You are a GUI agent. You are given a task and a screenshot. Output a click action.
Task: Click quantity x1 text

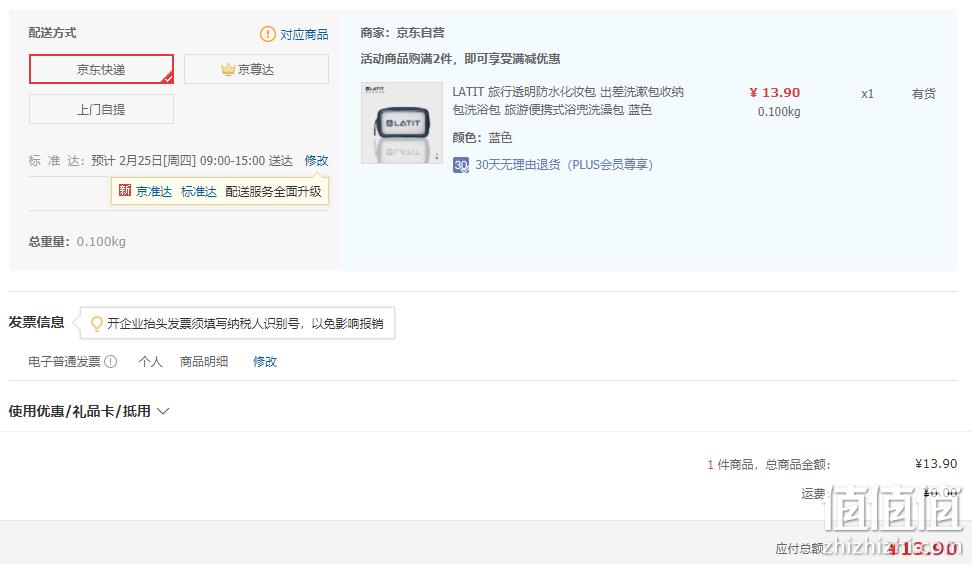point(867,94)
